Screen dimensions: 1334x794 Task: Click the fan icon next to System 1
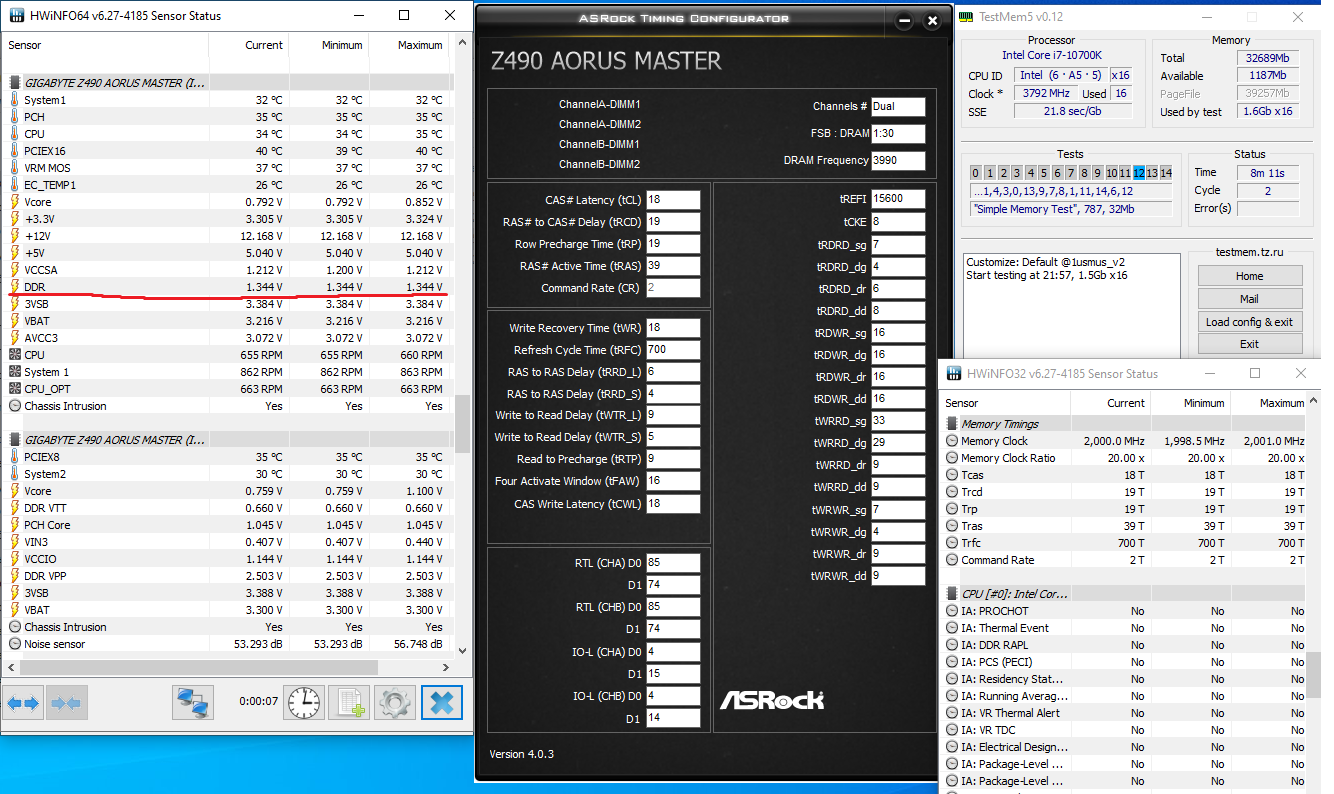pos(15,372)
